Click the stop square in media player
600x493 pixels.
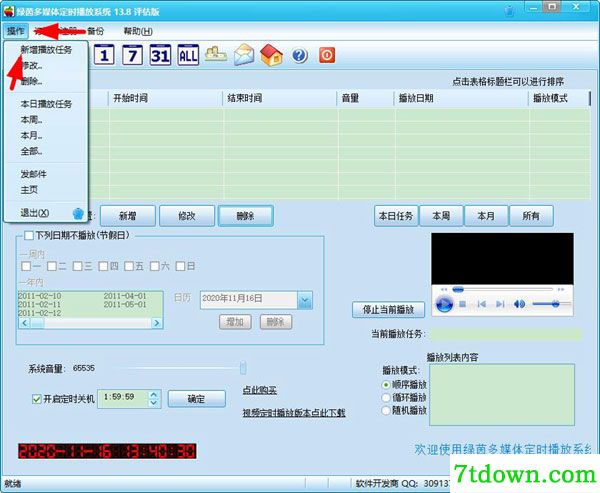pos(462,304)
